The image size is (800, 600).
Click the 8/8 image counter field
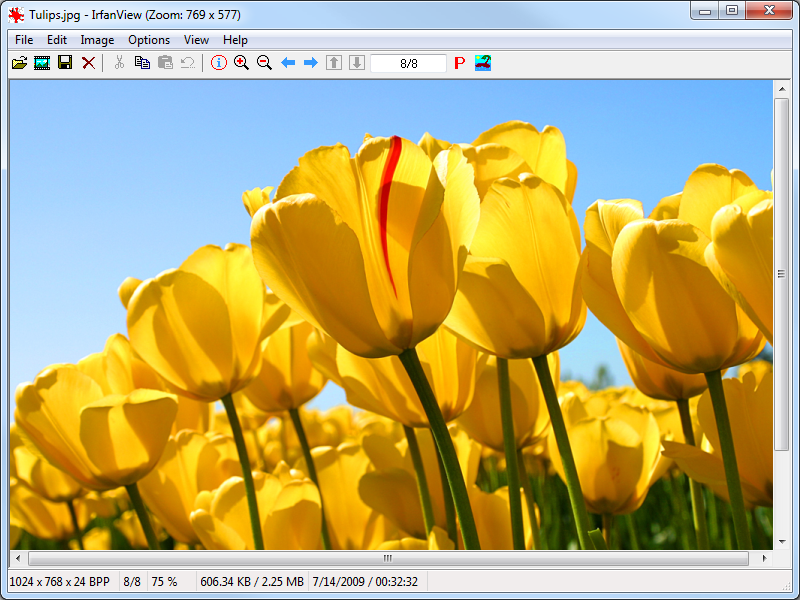408,63
